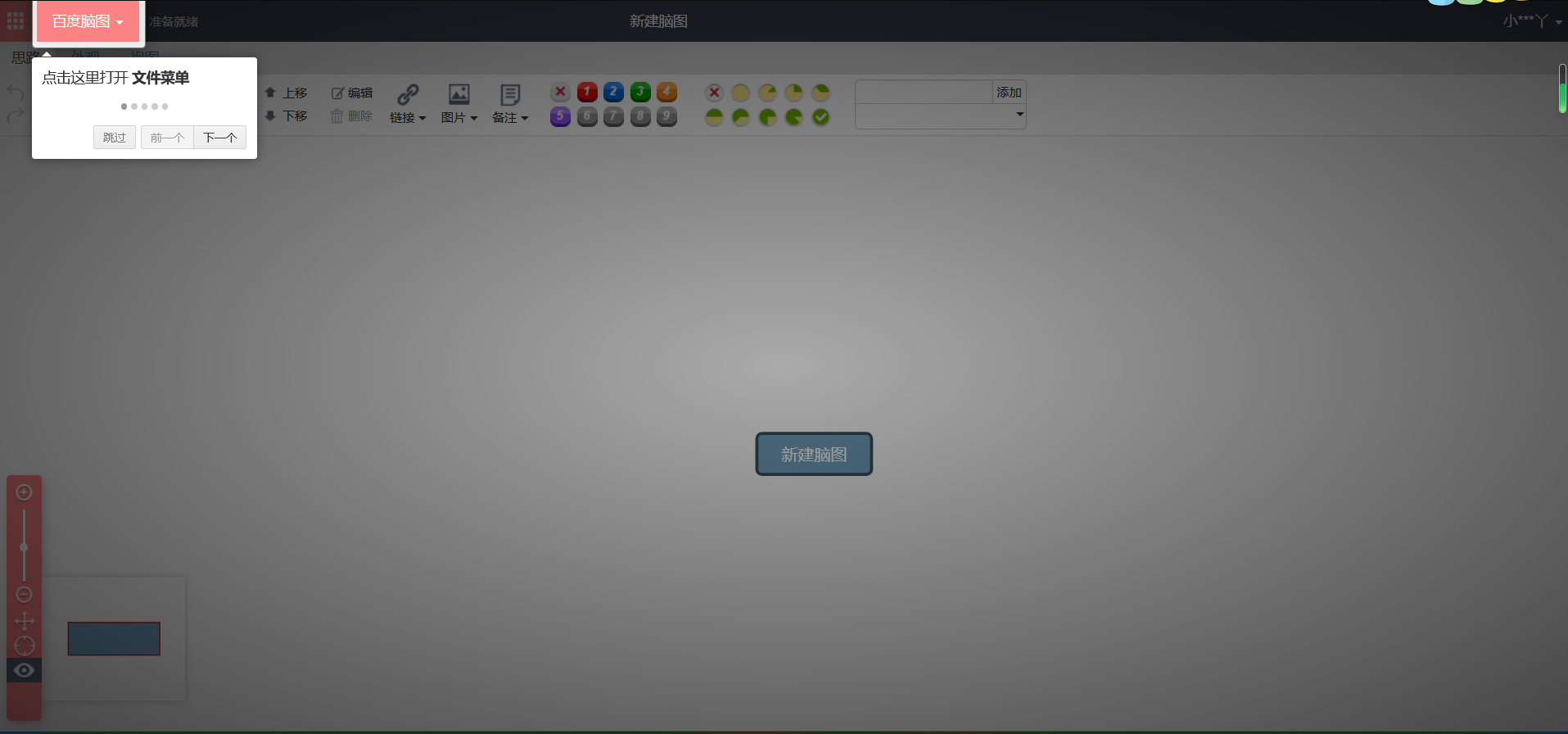Open the apps grid icon in header

pos(16,21)
